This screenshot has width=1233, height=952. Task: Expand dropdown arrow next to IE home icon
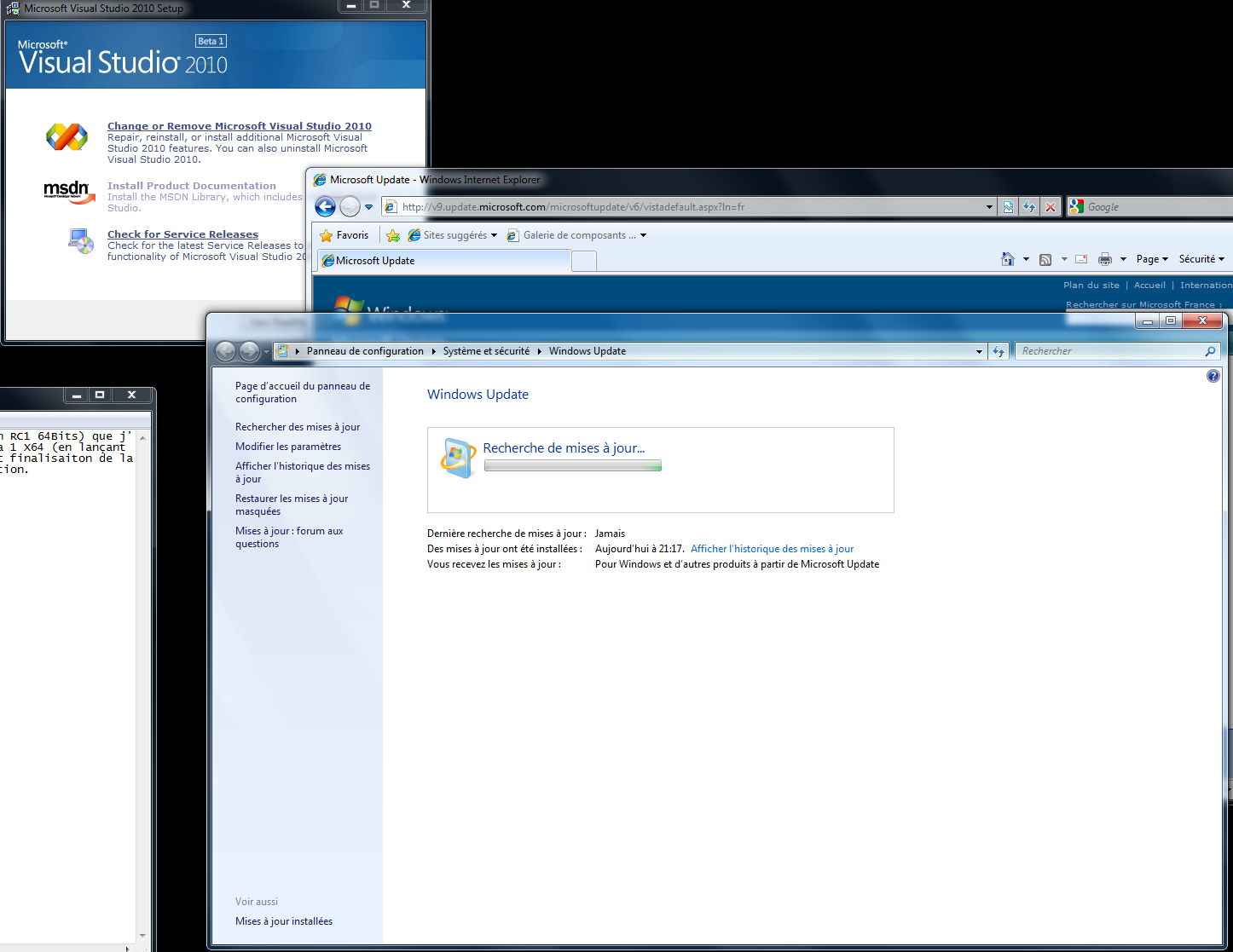[1026, 259]
